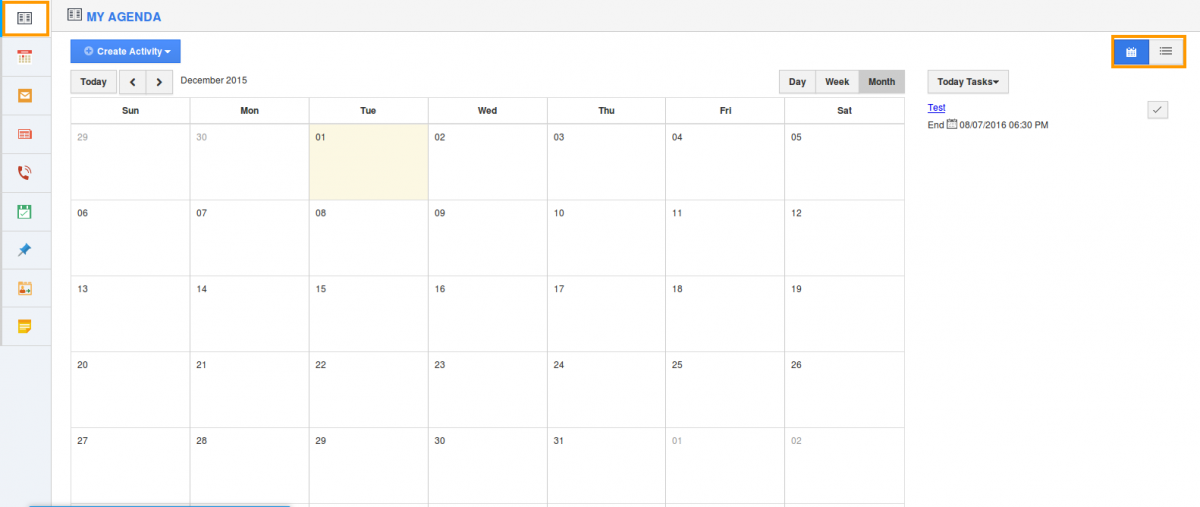This screenshot has height=507, width=1200.
Task: Open the green tasks checkmark calendar icon
Action: 25,211
